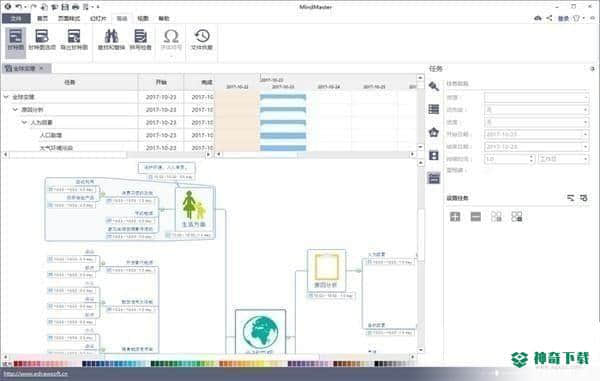Screen dimensions: 600x381
Task: Close the open document tab
Action: tap(41, 68)
